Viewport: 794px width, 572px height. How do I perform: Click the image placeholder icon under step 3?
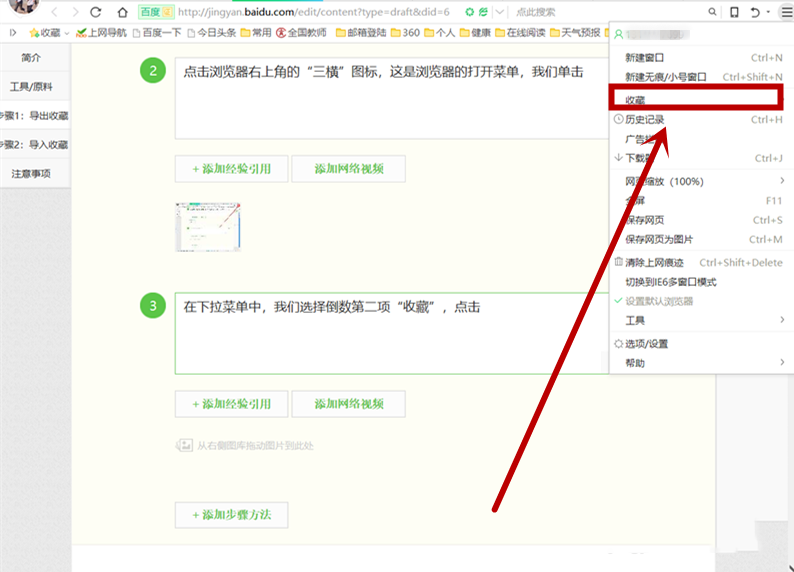tap(184, 445)
